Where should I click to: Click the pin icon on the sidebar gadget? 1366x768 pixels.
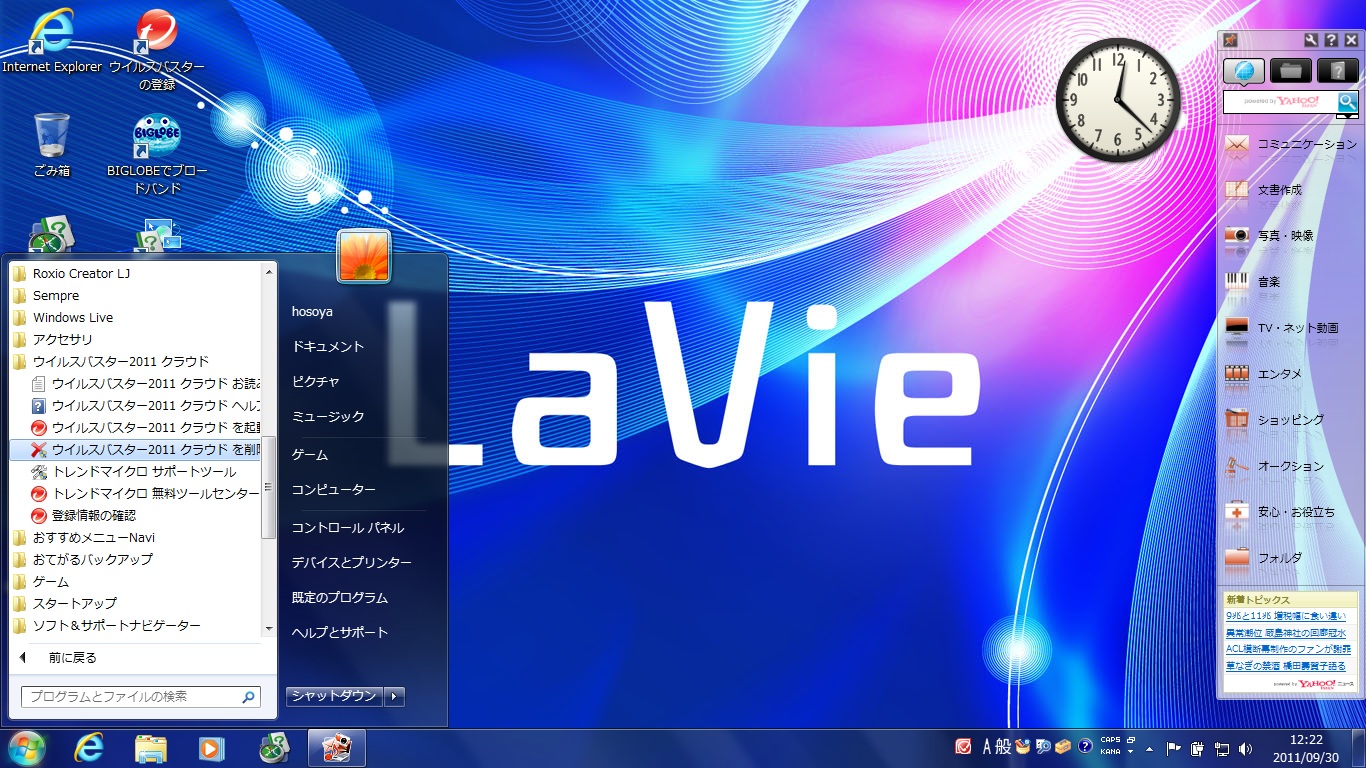[1231, 40]
